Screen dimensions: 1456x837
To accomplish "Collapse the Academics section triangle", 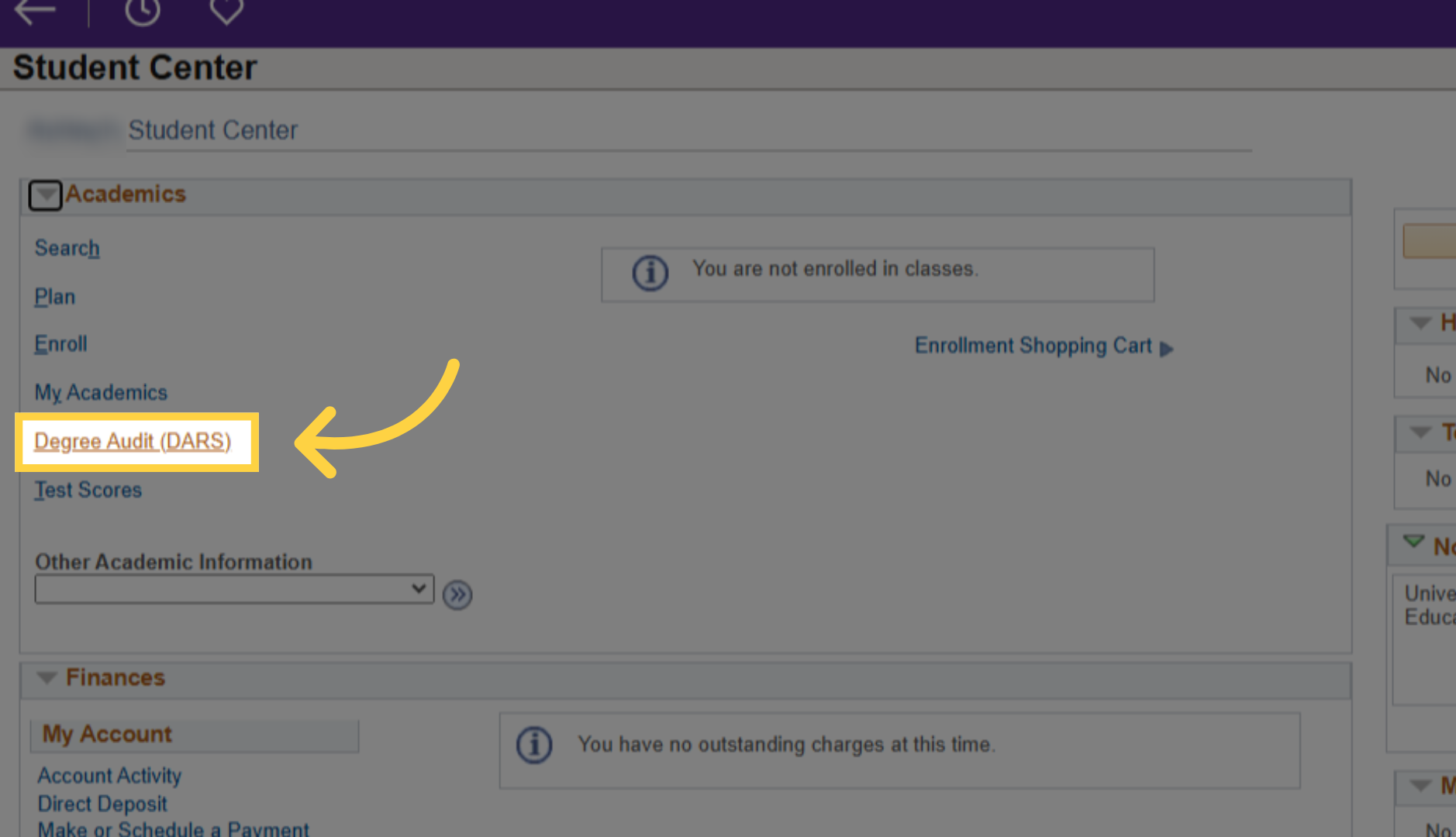I will point(45,195).
